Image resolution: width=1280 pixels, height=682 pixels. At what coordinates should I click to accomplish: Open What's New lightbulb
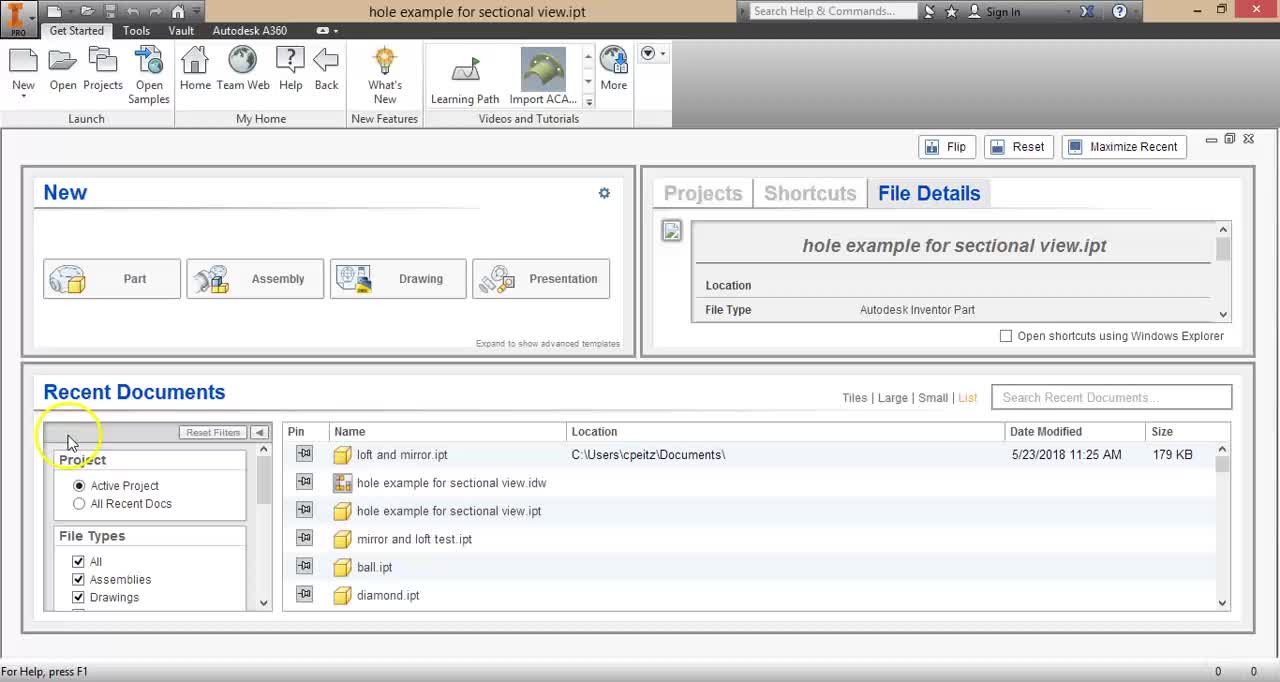[385, 76]
